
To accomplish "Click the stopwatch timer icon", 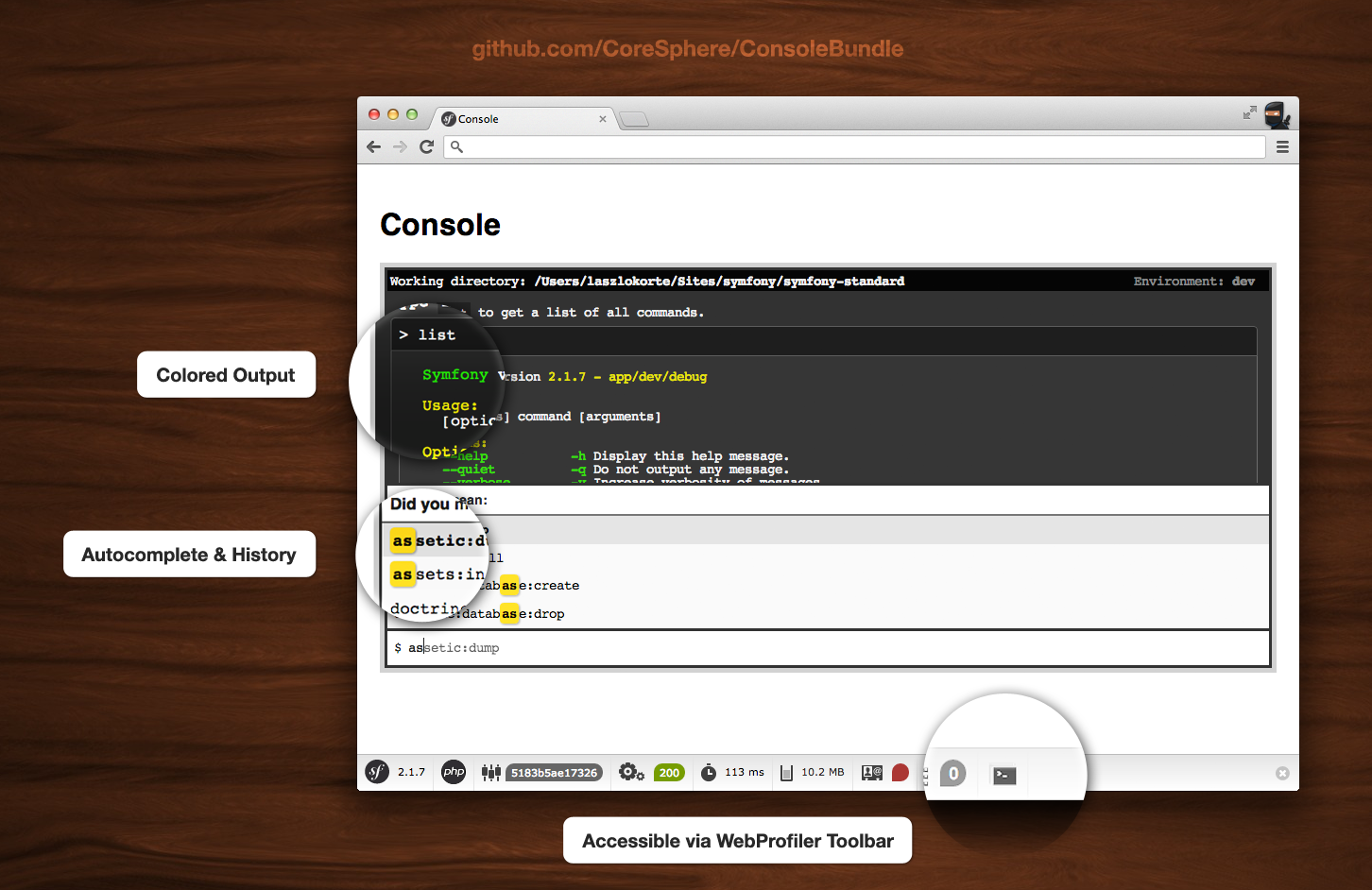I will (x=709, y=772).
